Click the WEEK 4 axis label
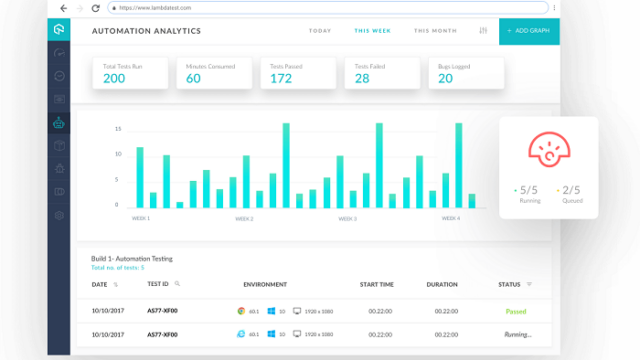 coord(451,218)
